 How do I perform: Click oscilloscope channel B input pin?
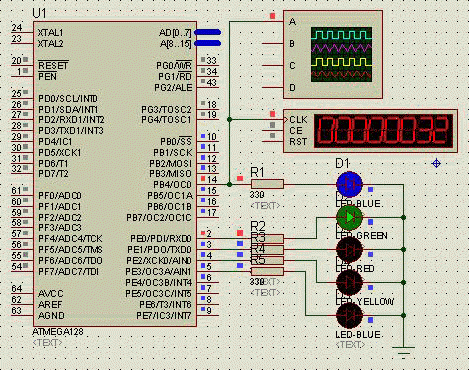(273, 44)
